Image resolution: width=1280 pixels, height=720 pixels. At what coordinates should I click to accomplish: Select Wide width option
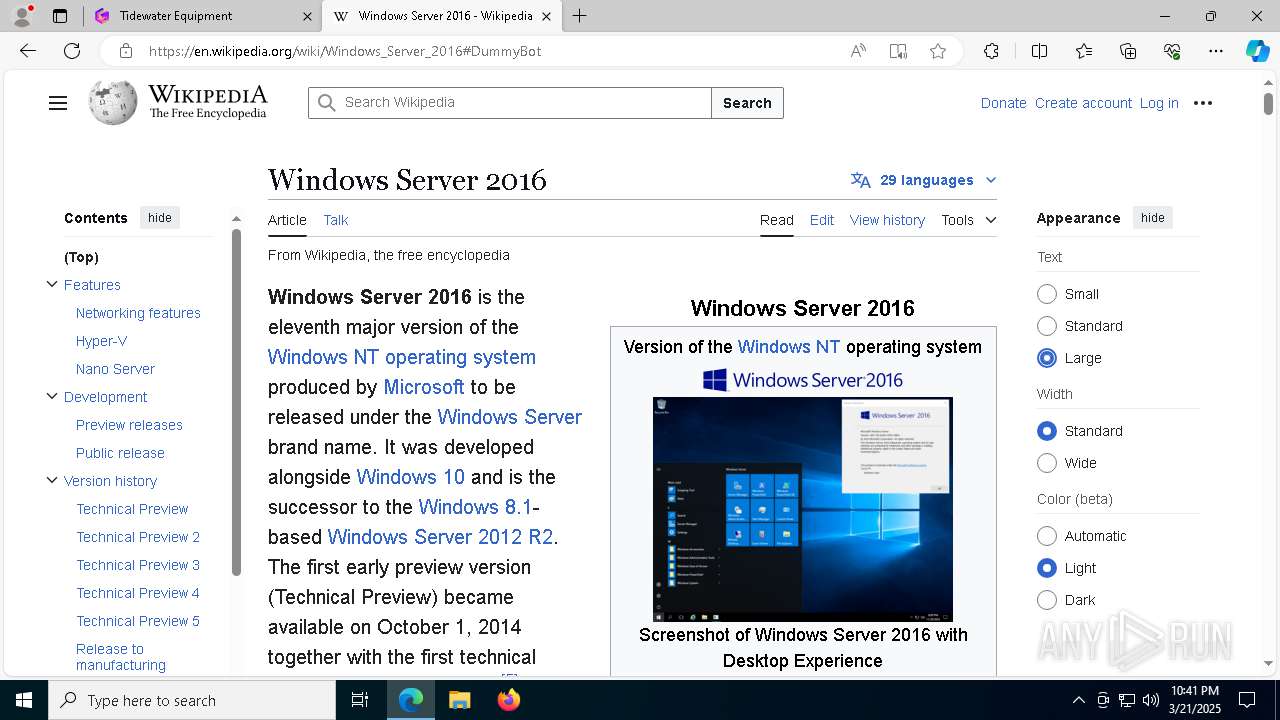[1047, 463]
